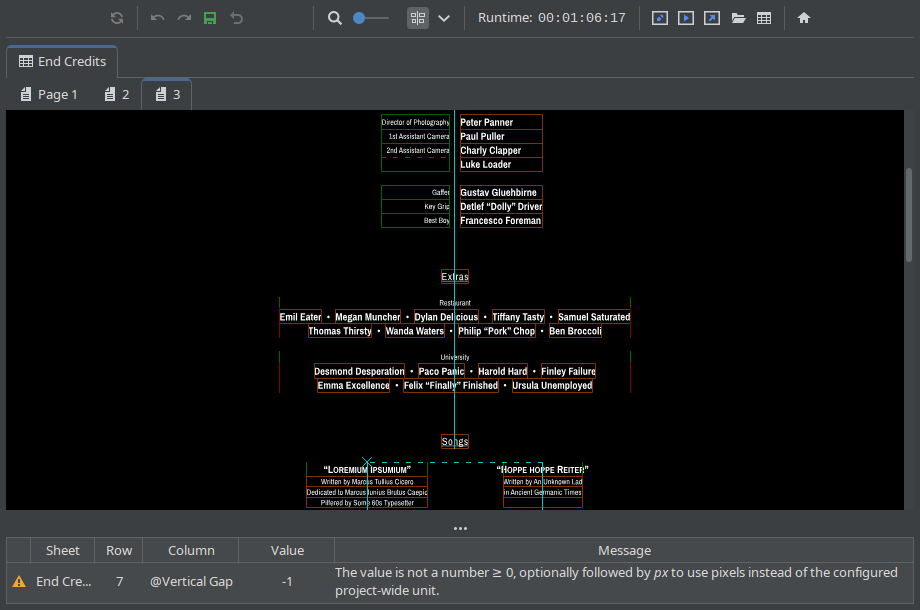Click the vertical preview scrollbar

[x=909, y=215]
